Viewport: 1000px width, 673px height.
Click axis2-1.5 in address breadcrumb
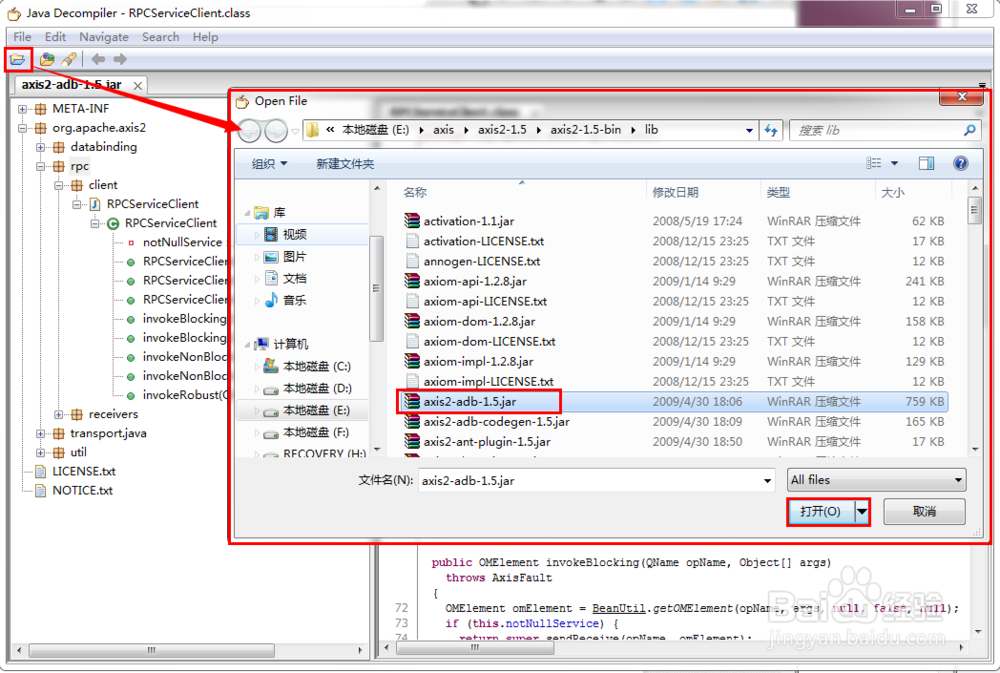(502, 130)
